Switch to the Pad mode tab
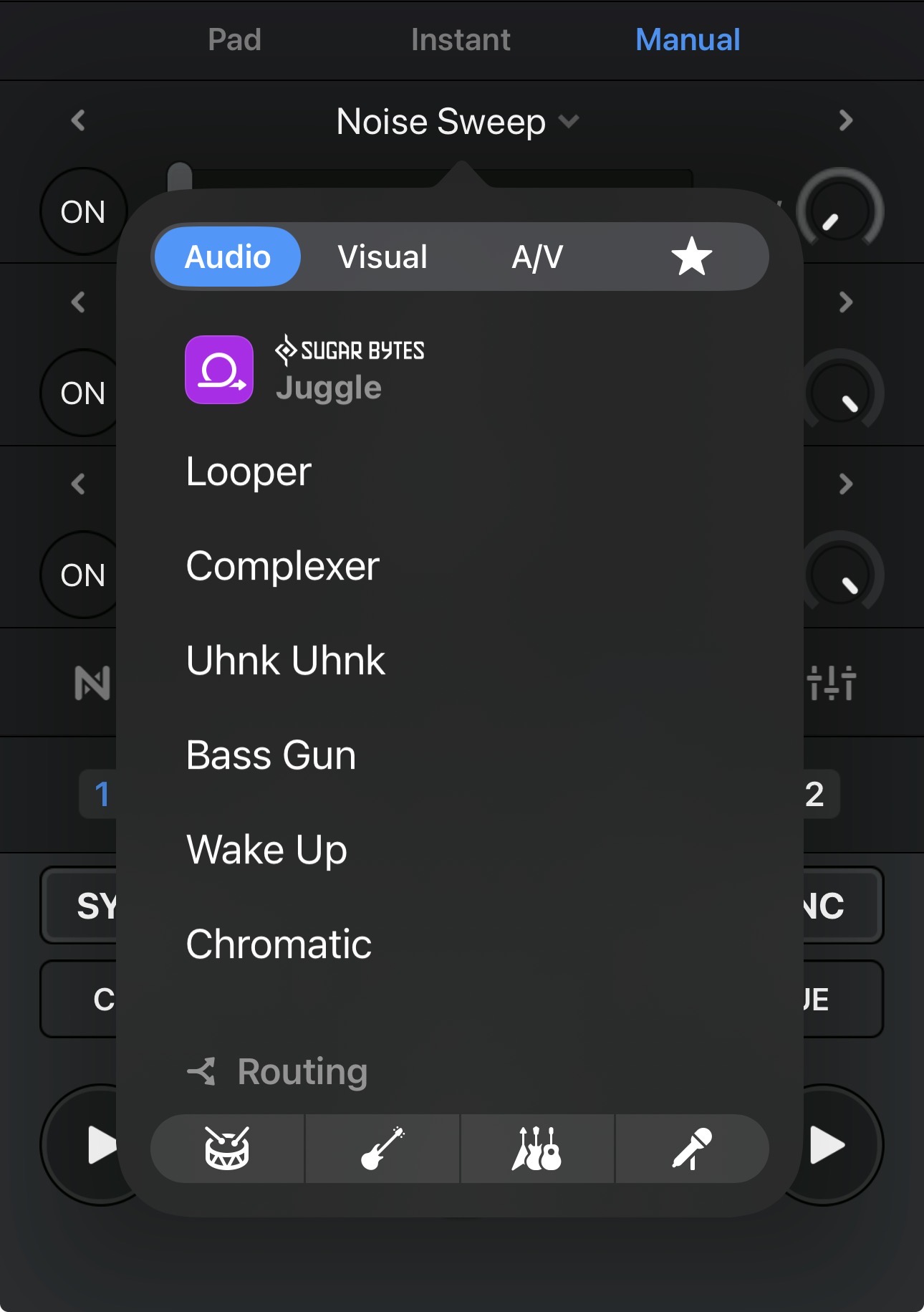This screenshot has width=924, height=1312. [234, 39]
